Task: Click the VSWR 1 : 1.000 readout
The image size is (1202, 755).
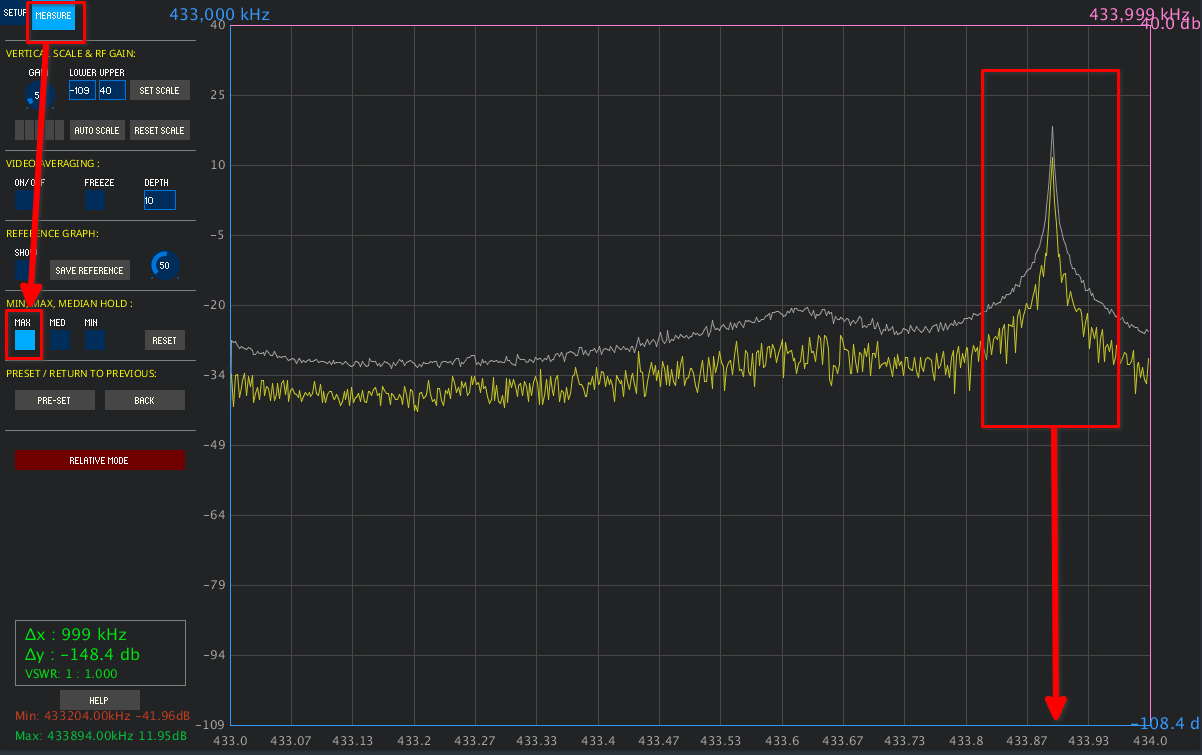Action: (x=71, y=673)
